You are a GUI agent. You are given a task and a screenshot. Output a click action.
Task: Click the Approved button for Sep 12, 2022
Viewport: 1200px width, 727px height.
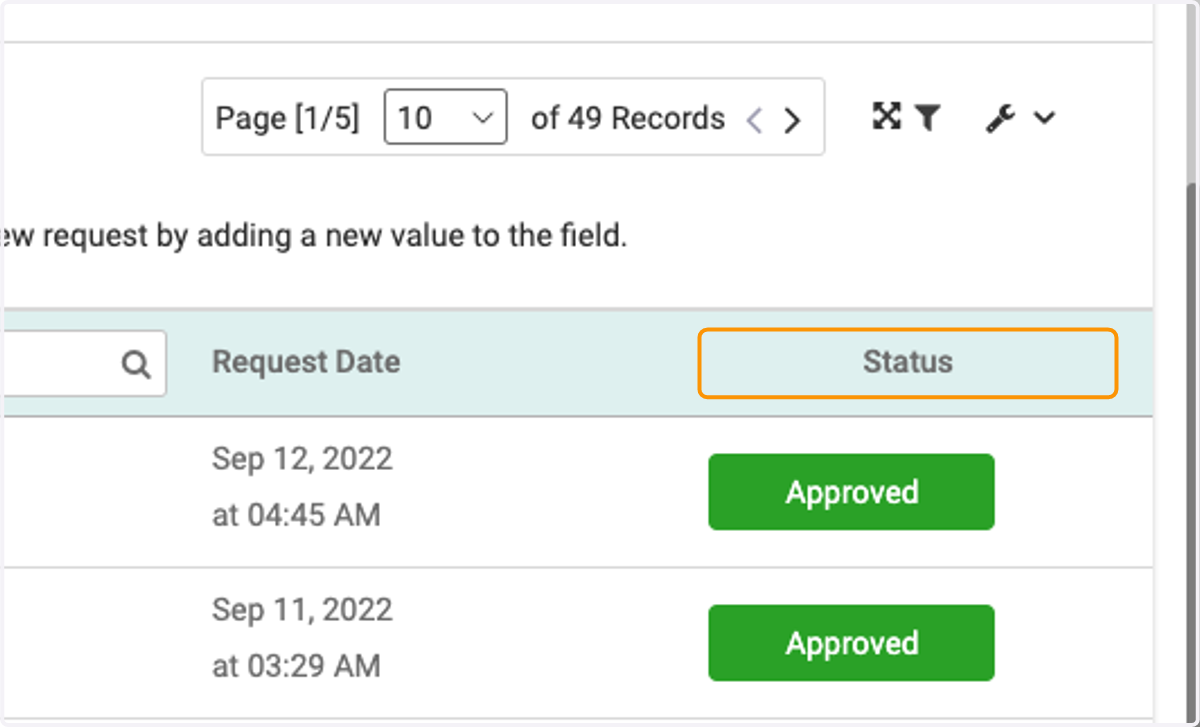(x=851, y=492)
